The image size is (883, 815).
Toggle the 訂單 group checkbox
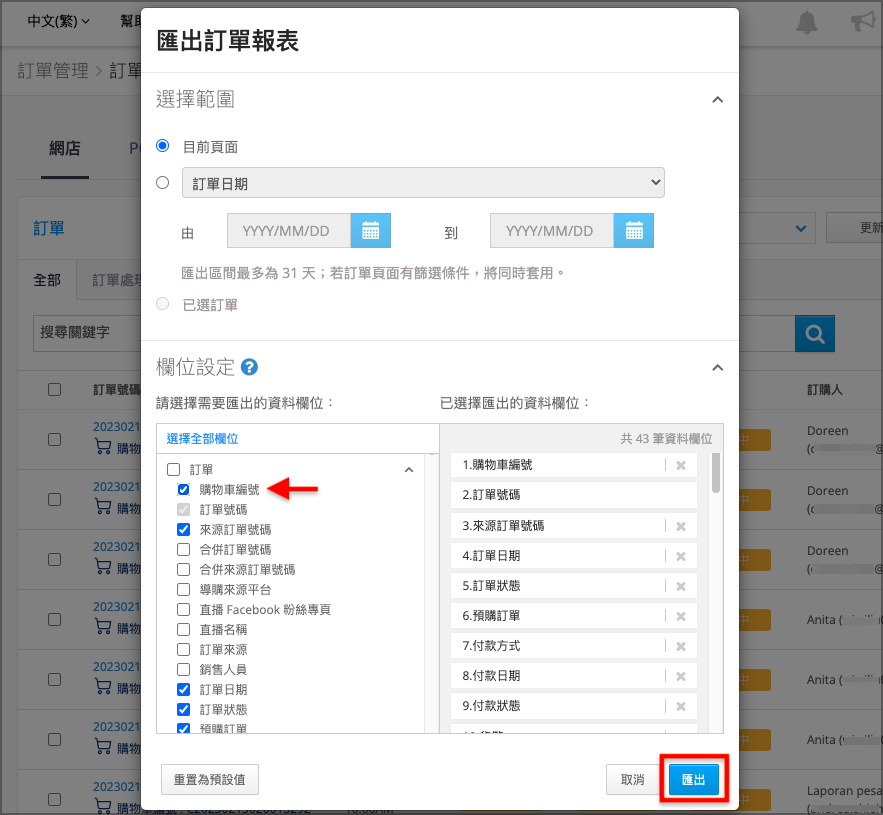(x=173, y=469)
